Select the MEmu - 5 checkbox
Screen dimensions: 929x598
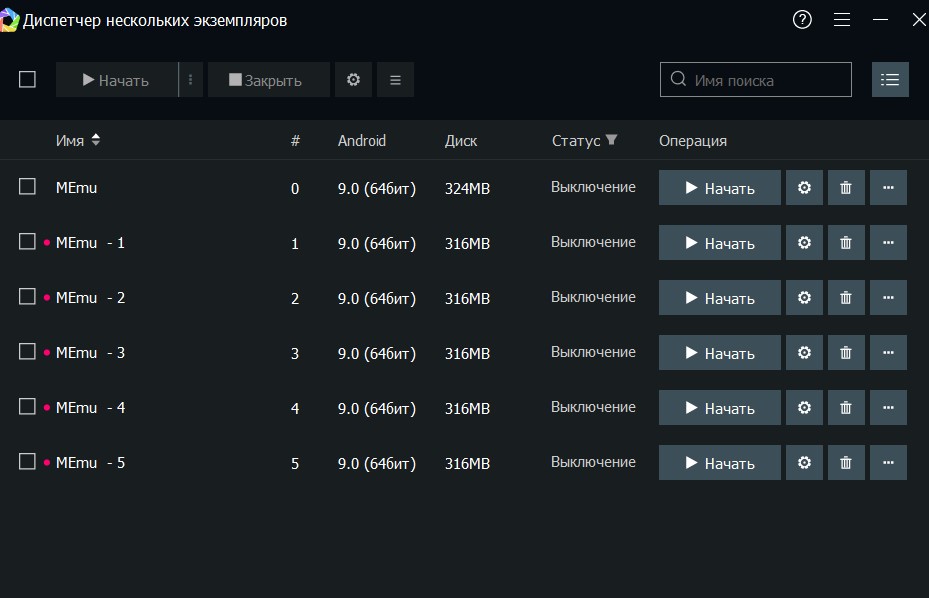tap(28, 462)
